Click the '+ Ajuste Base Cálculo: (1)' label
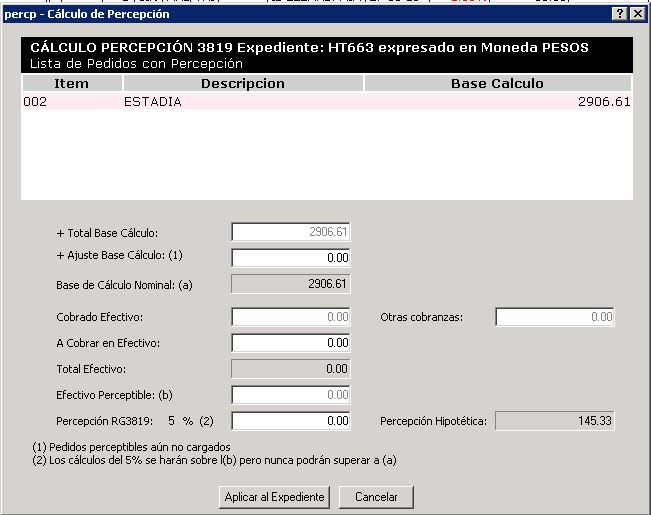This screenshot has width=651, height=515. pyautogui.click(x=120, y=255)
